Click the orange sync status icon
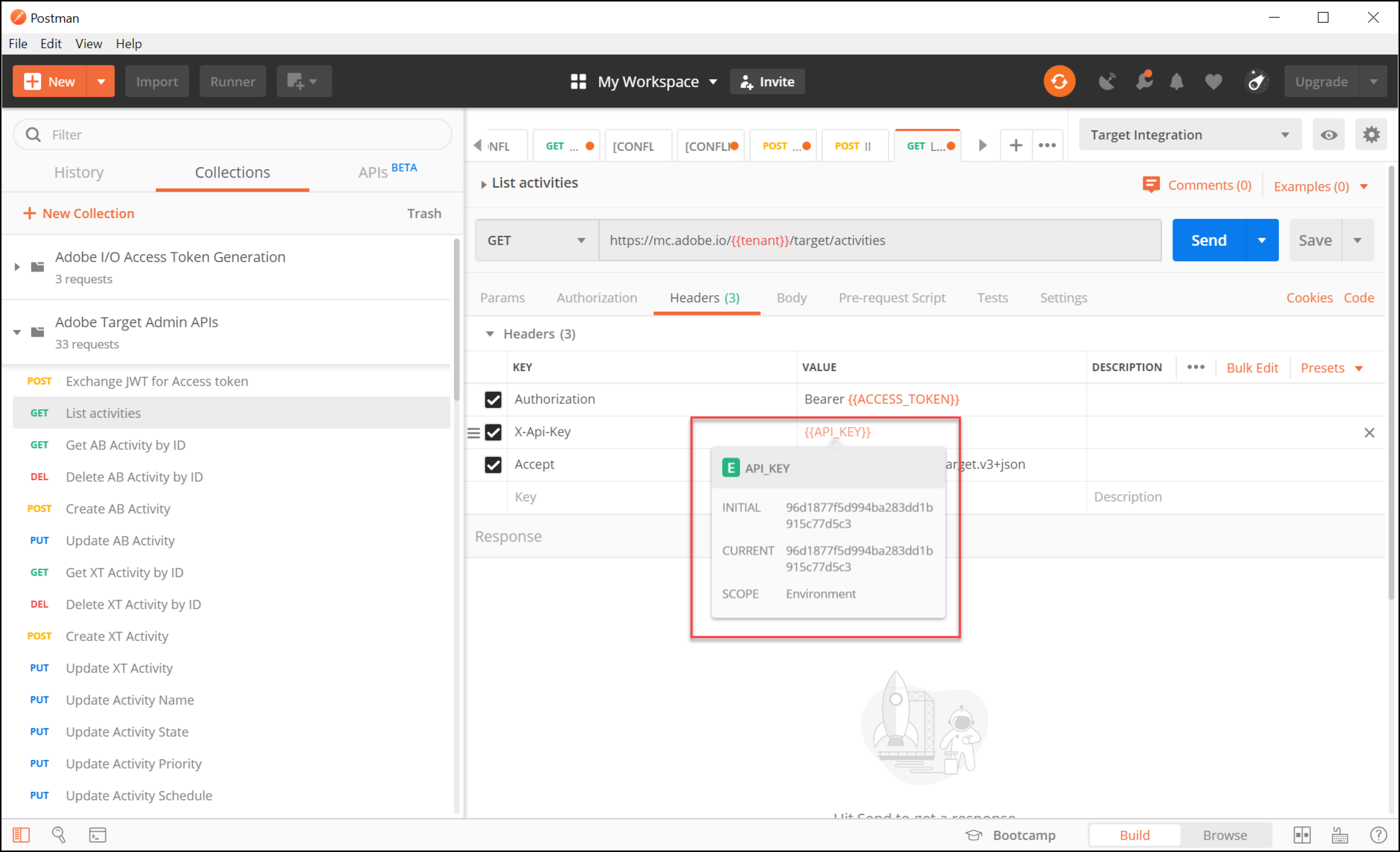 coord(1059,81)
